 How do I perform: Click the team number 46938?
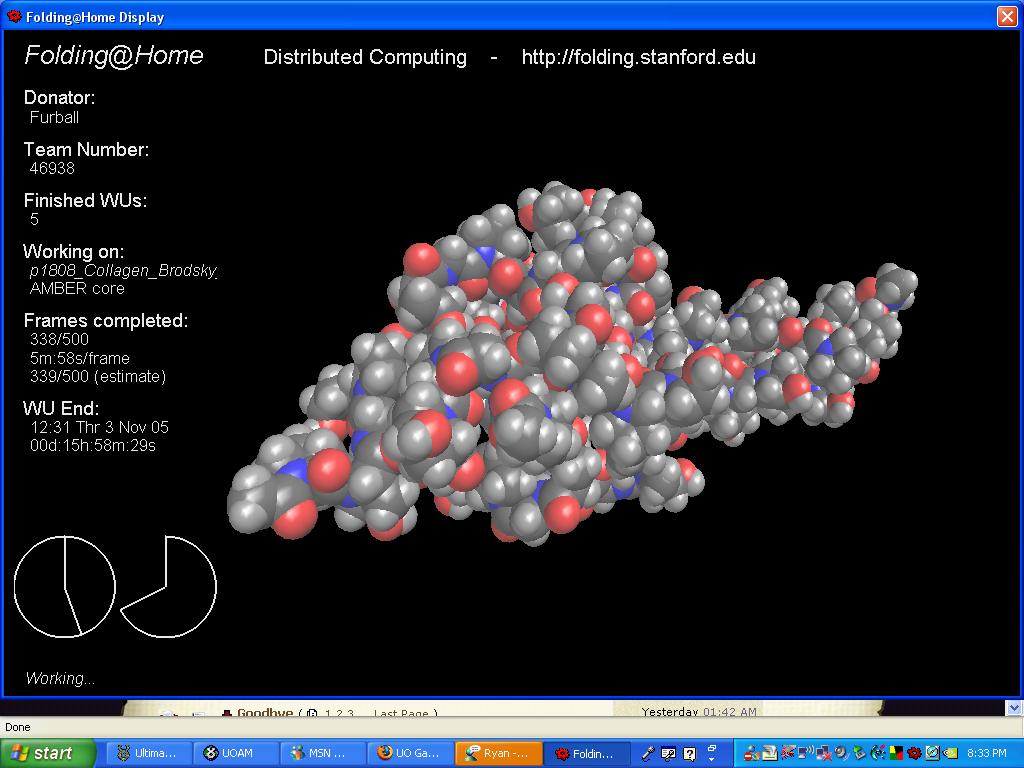pyautogui.click(x=52, y=168)
